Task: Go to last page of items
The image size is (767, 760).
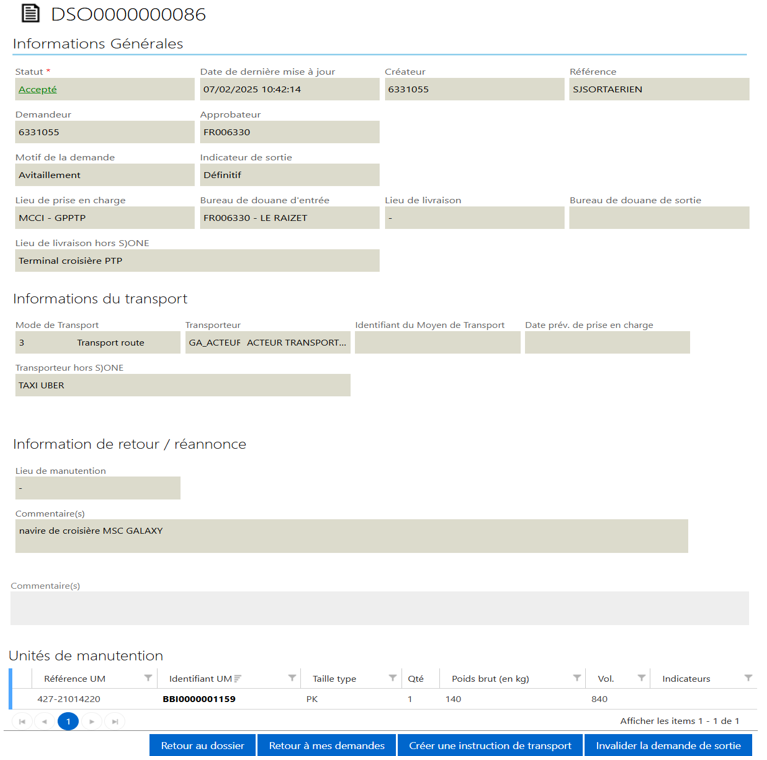Action: tap(115, 721)
